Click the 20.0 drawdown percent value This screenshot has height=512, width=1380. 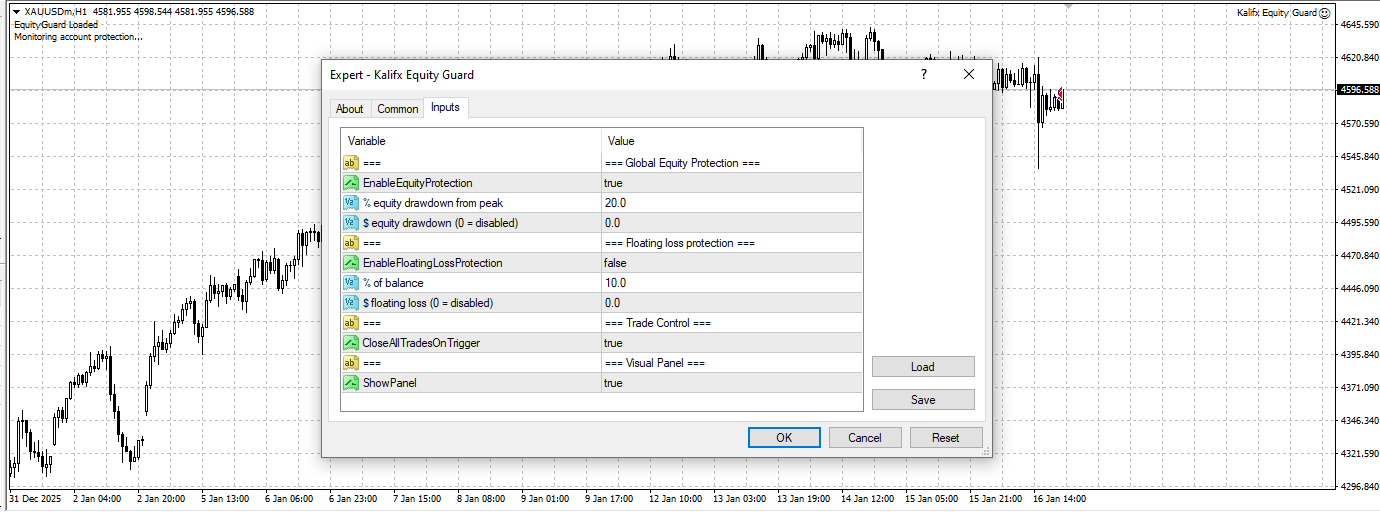(615, 203)
